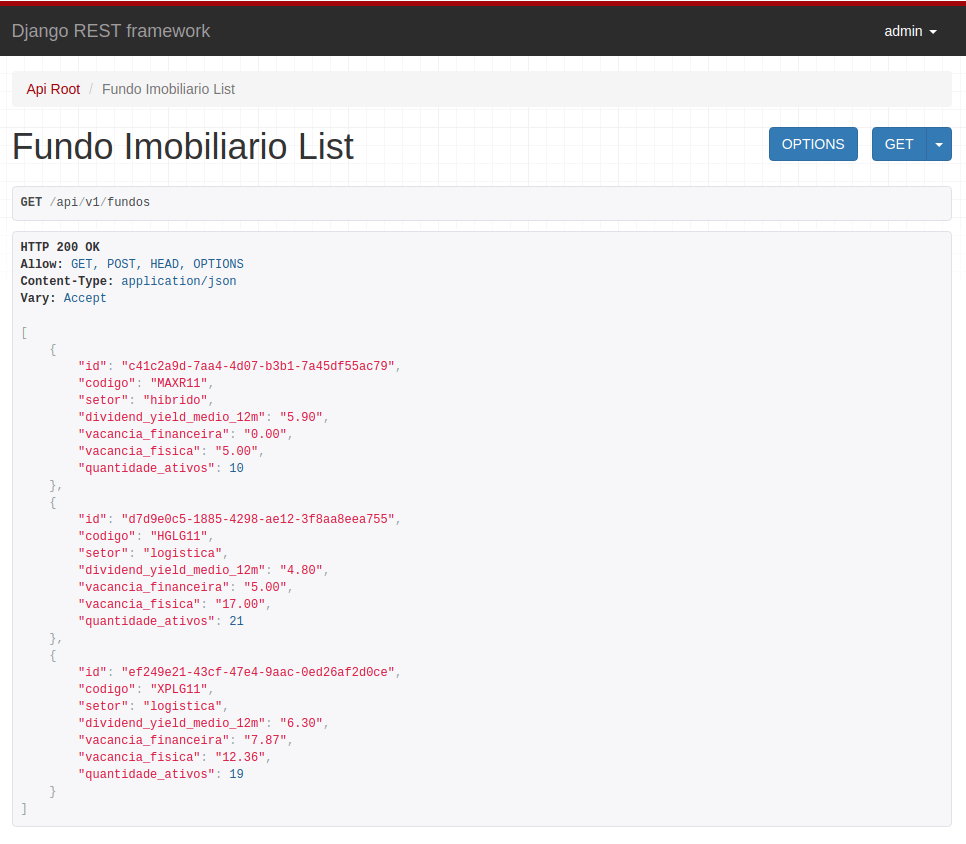Click the GET /api/v1/fundos request line
Screen dimensions: 966x844
pyautogui.click(x=85, y=202)
